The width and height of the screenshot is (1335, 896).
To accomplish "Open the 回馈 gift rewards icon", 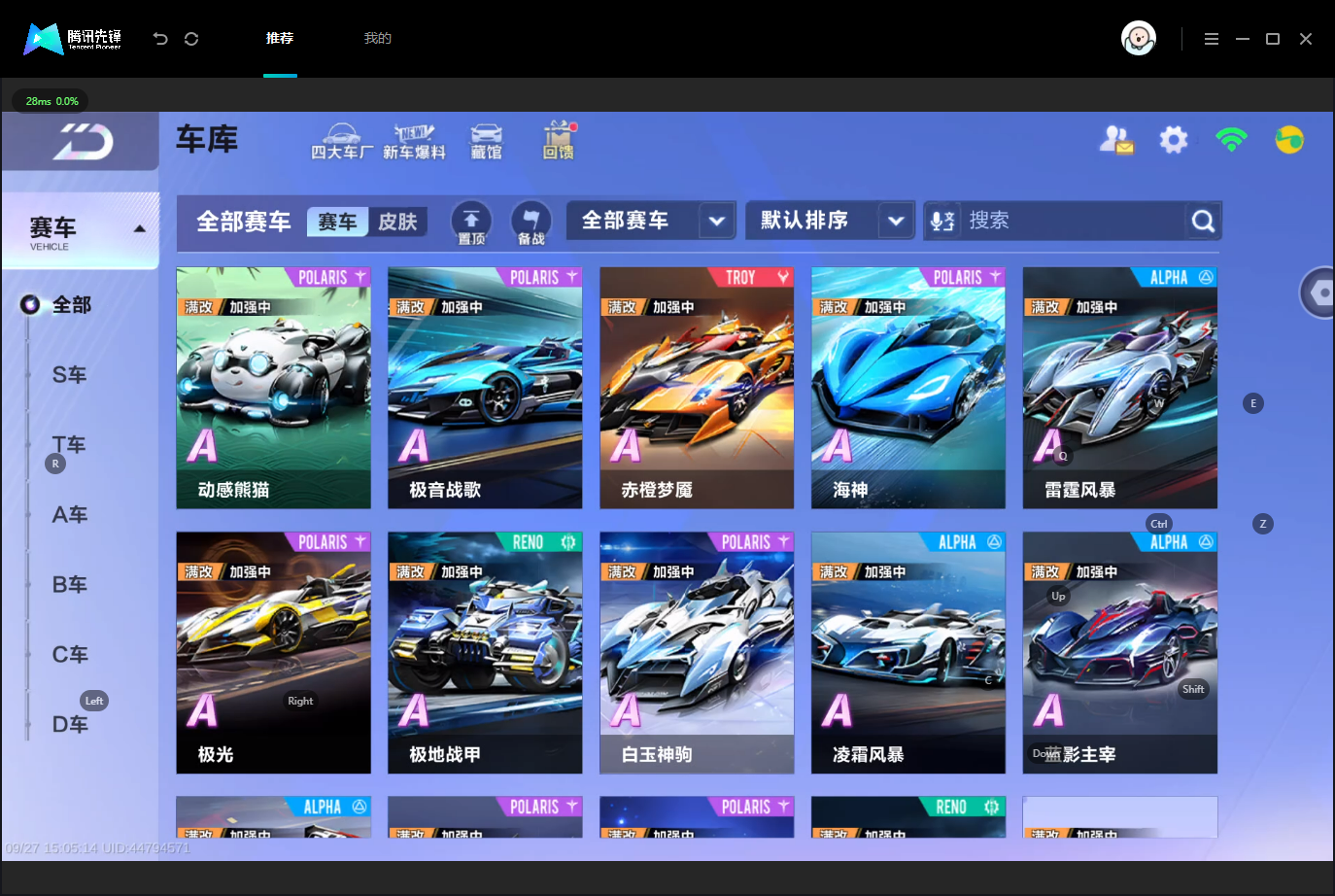I will [x=559, y=141].
